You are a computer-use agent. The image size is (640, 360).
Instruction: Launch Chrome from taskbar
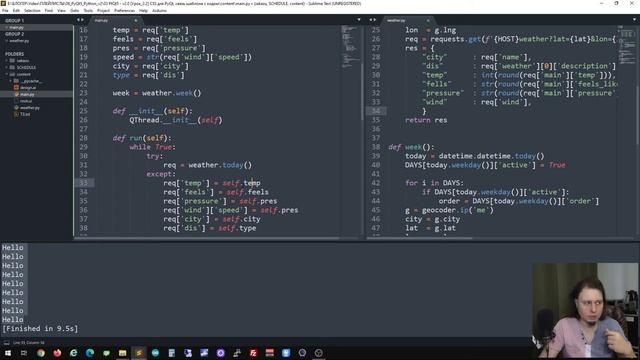point(41,353)
